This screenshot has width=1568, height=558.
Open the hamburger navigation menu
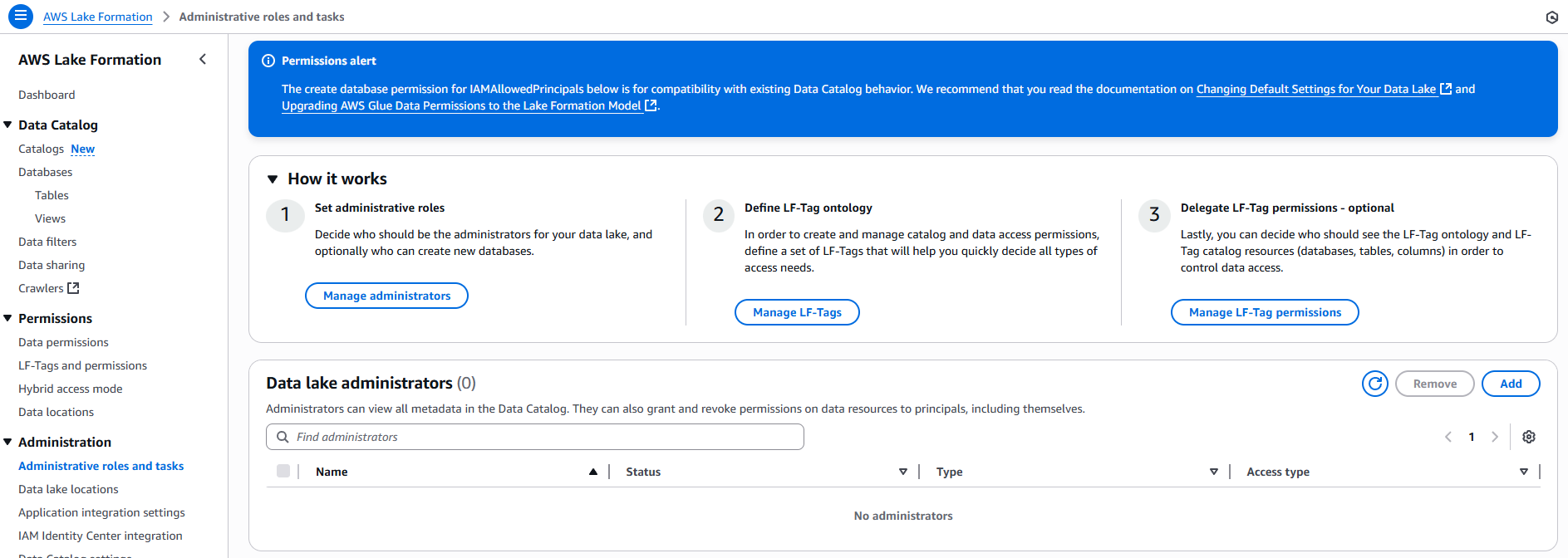(21, 16)
